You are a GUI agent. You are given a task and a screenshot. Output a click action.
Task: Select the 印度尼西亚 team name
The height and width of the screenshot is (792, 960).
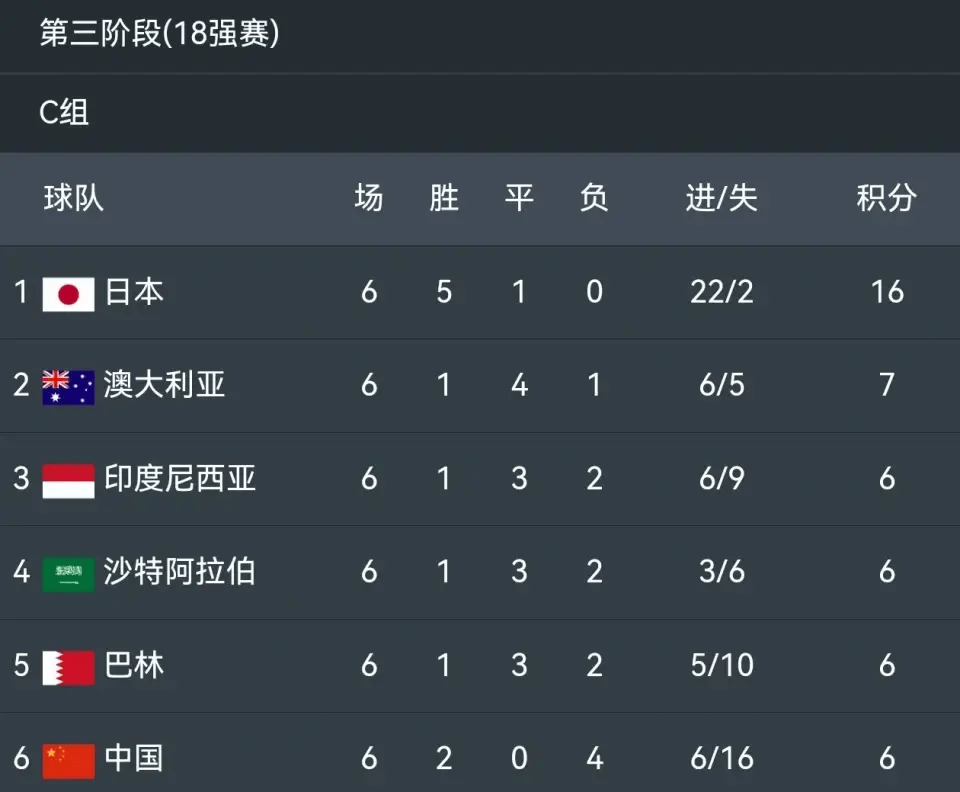pos(179,478)
